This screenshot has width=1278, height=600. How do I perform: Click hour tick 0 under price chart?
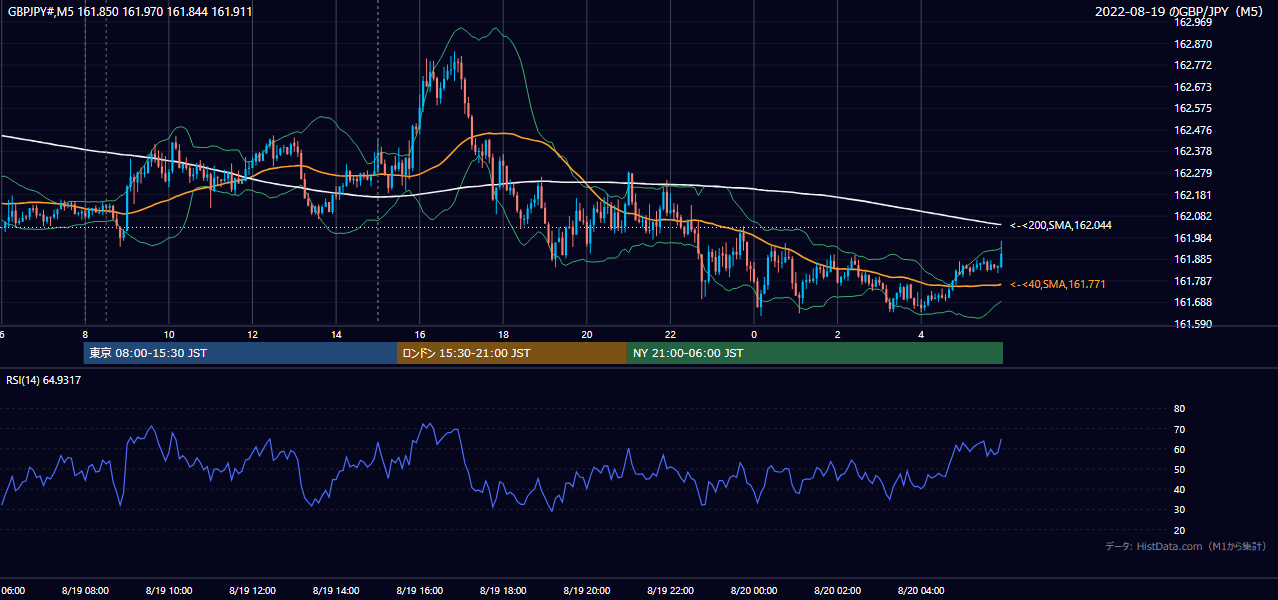[x=754, y=334]
